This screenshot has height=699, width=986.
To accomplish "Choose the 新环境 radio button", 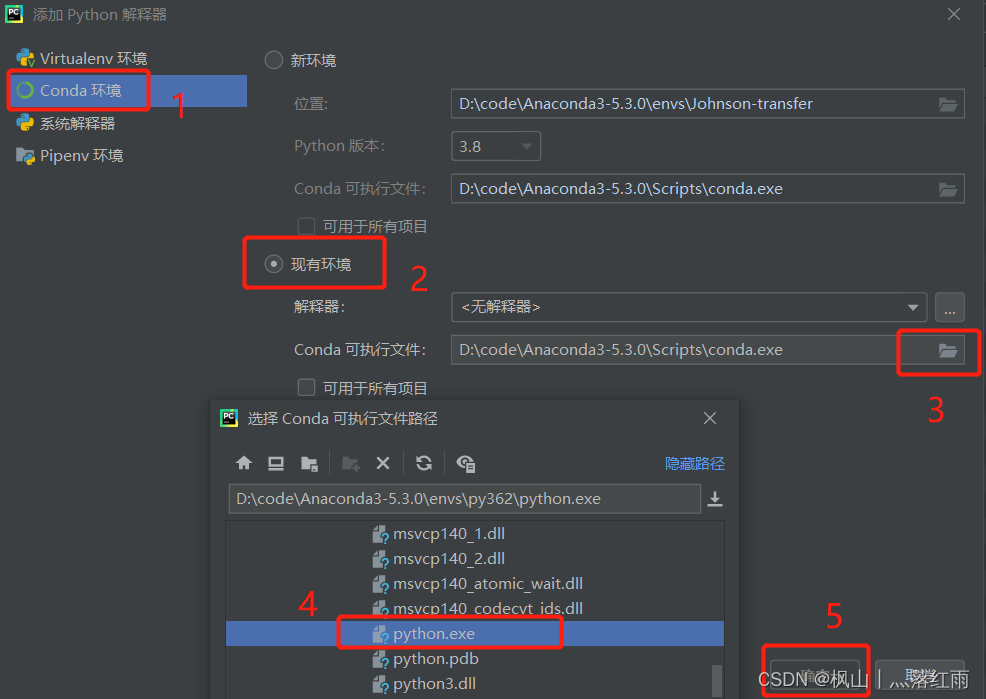I will (274, 60).
